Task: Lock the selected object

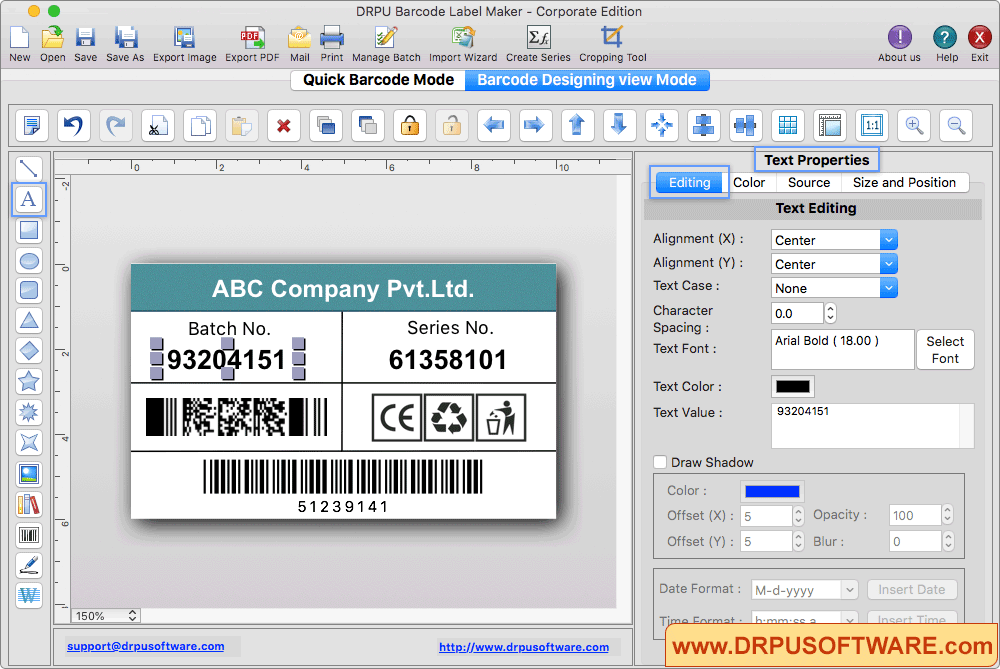Action: pos(409,125)
